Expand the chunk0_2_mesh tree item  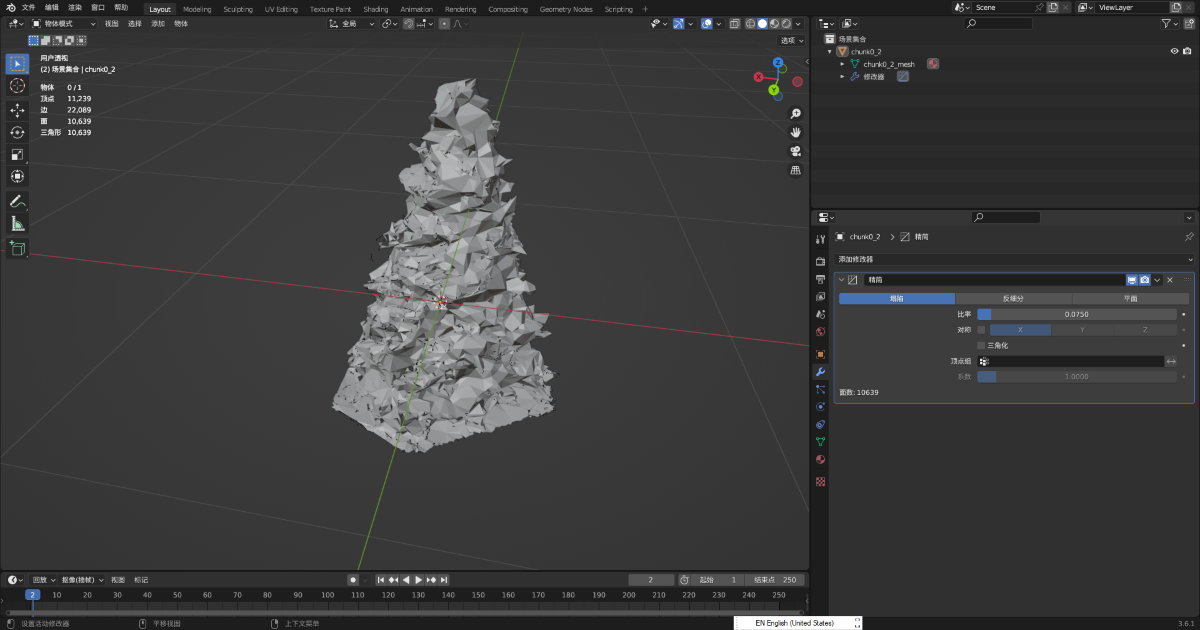(x=842, y=64)
